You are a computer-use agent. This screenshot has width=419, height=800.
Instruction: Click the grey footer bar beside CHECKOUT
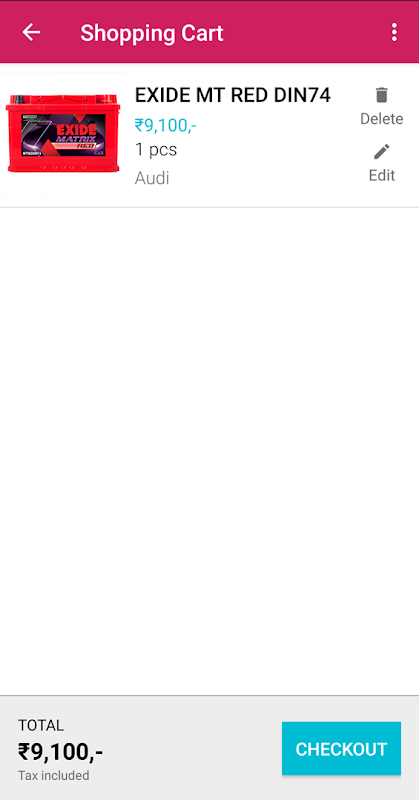coord(189,748)
